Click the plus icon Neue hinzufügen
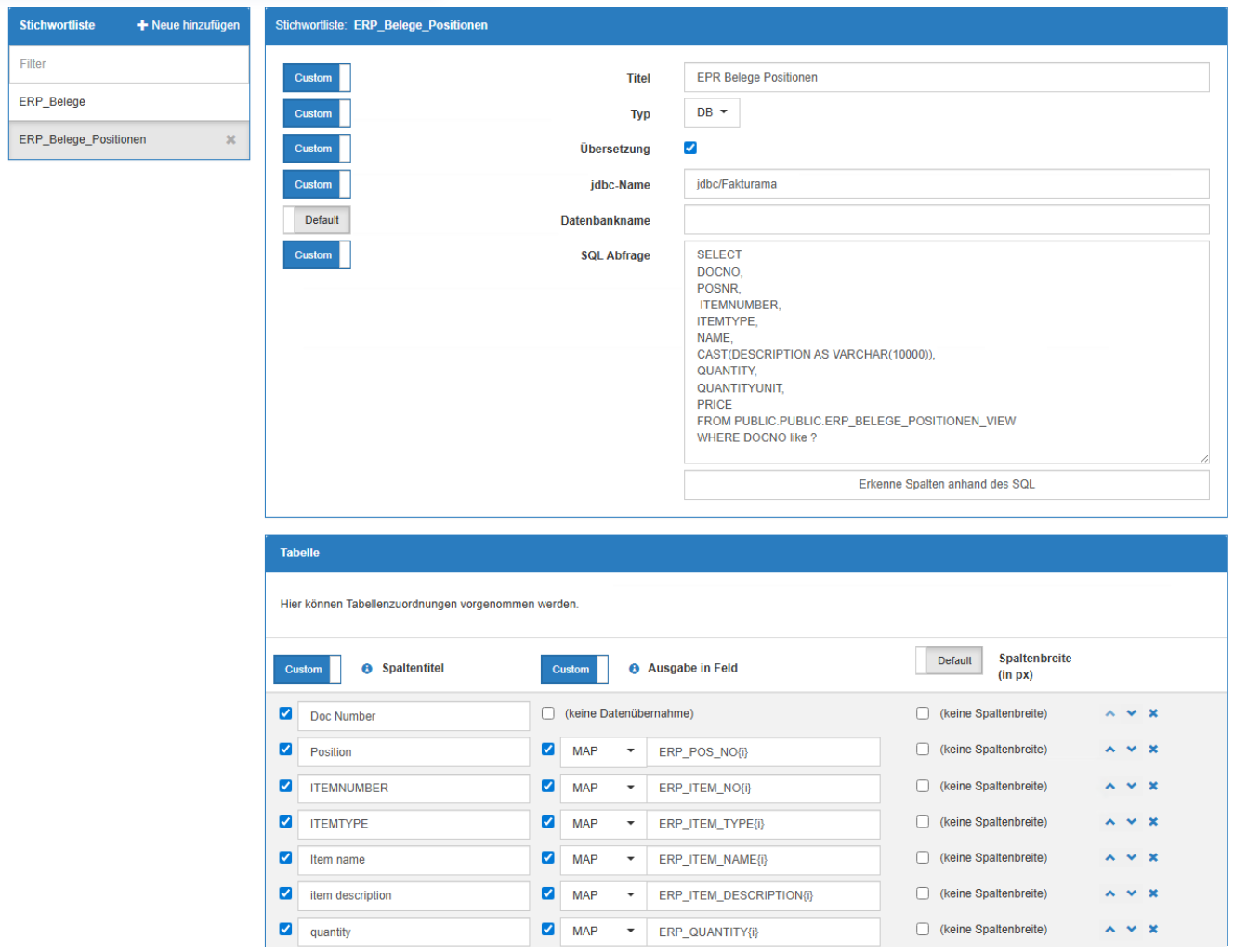This screenshot has width=1234, height=952. (x=142, y=25)
